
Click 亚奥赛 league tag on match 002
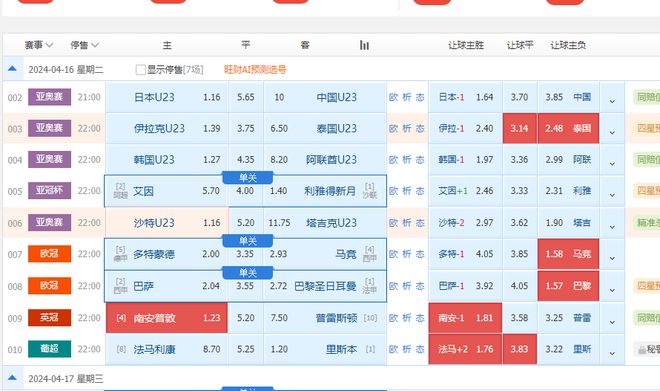(49, 97)
